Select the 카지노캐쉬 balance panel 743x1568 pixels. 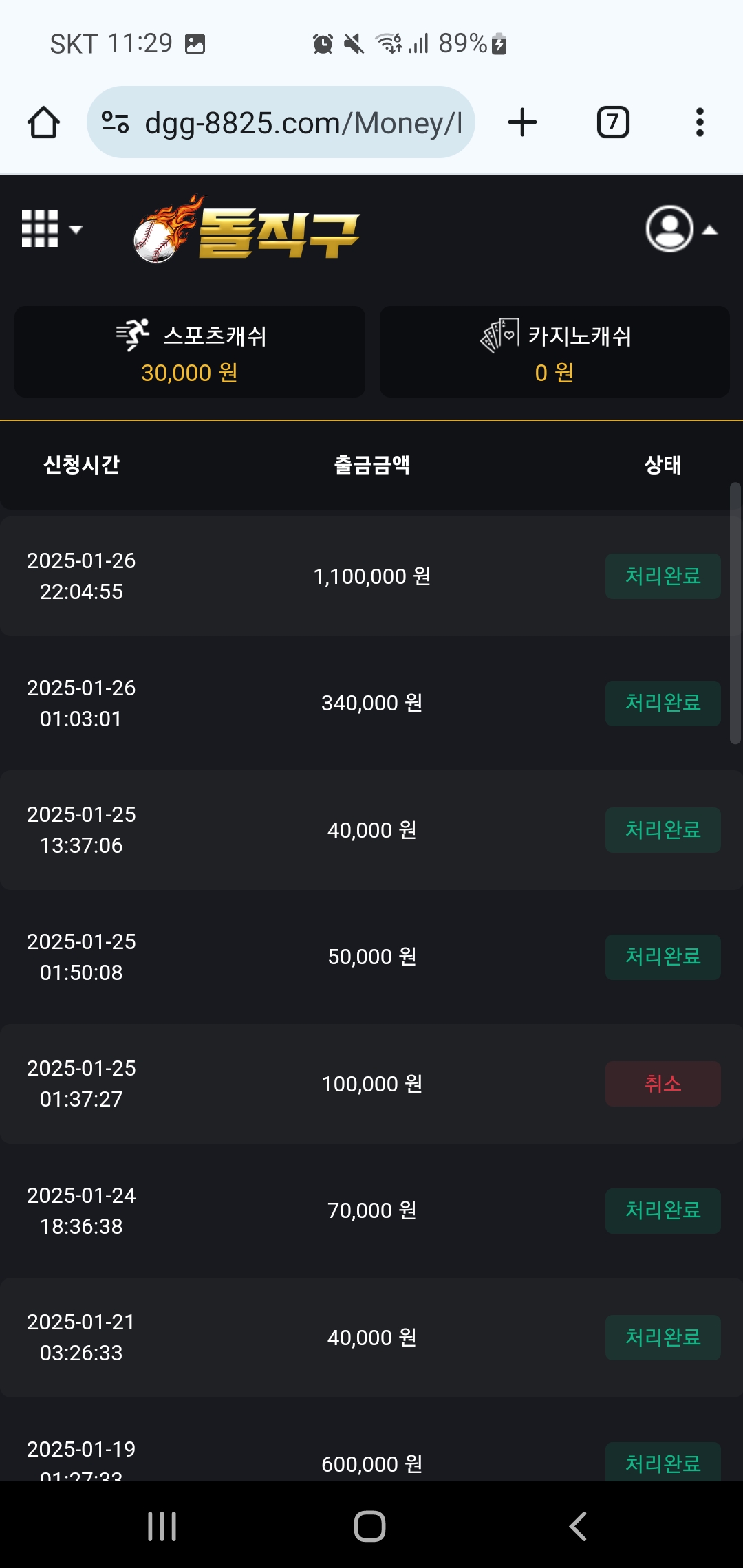pyautogui.click(x=554, y=351)
